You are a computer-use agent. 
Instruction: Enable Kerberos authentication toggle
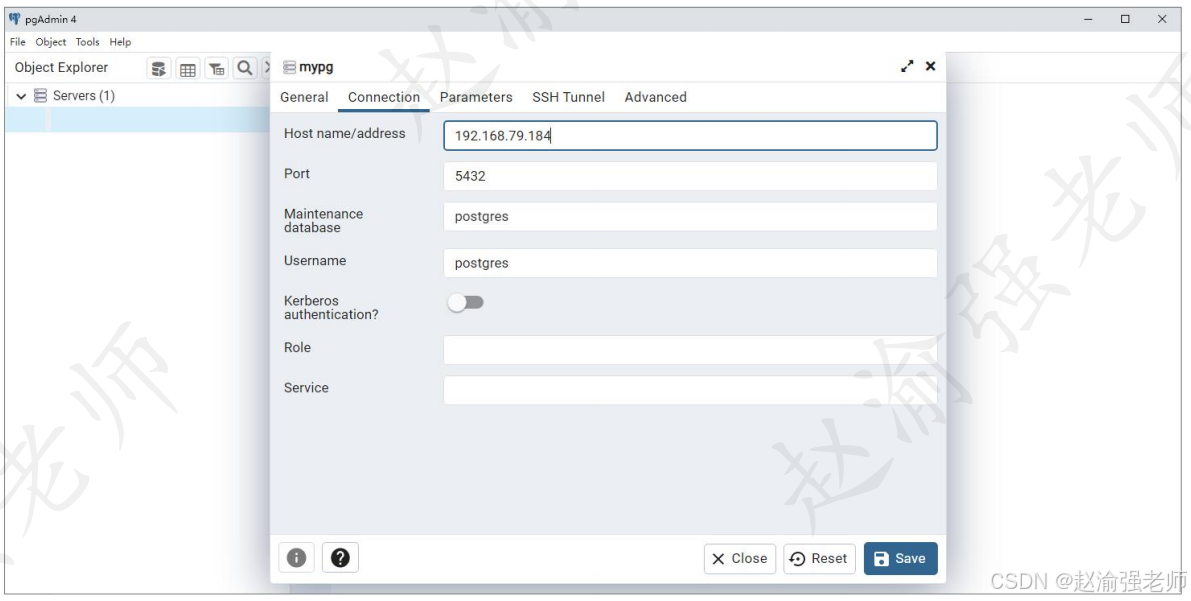coord(466,301)
